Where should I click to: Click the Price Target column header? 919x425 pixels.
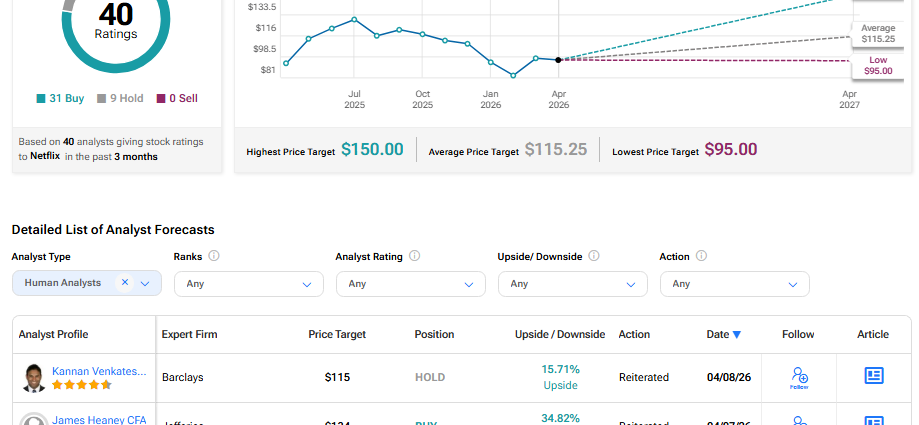pos(337,334)
